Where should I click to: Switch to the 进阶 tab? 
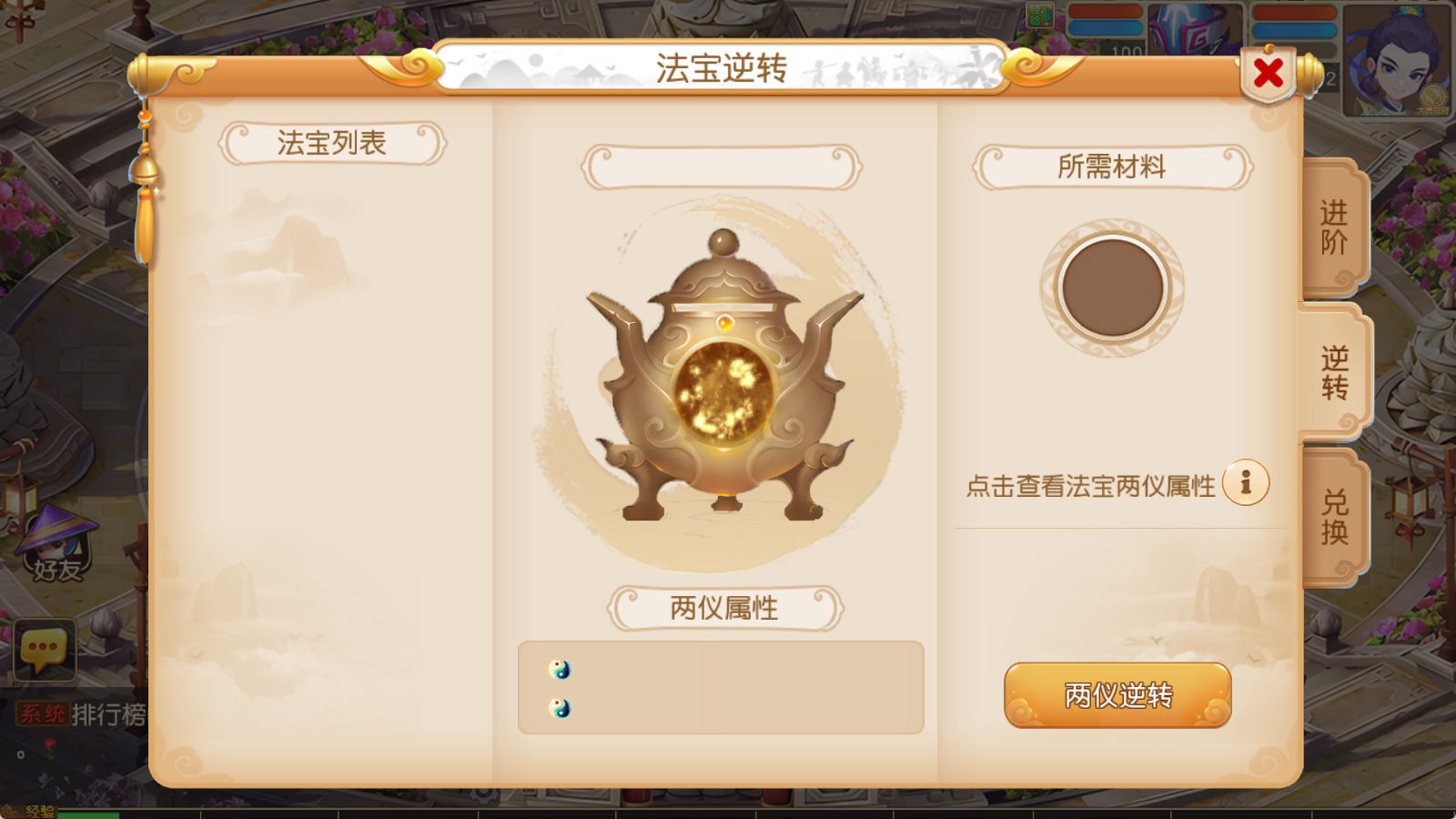point(1334,227)
